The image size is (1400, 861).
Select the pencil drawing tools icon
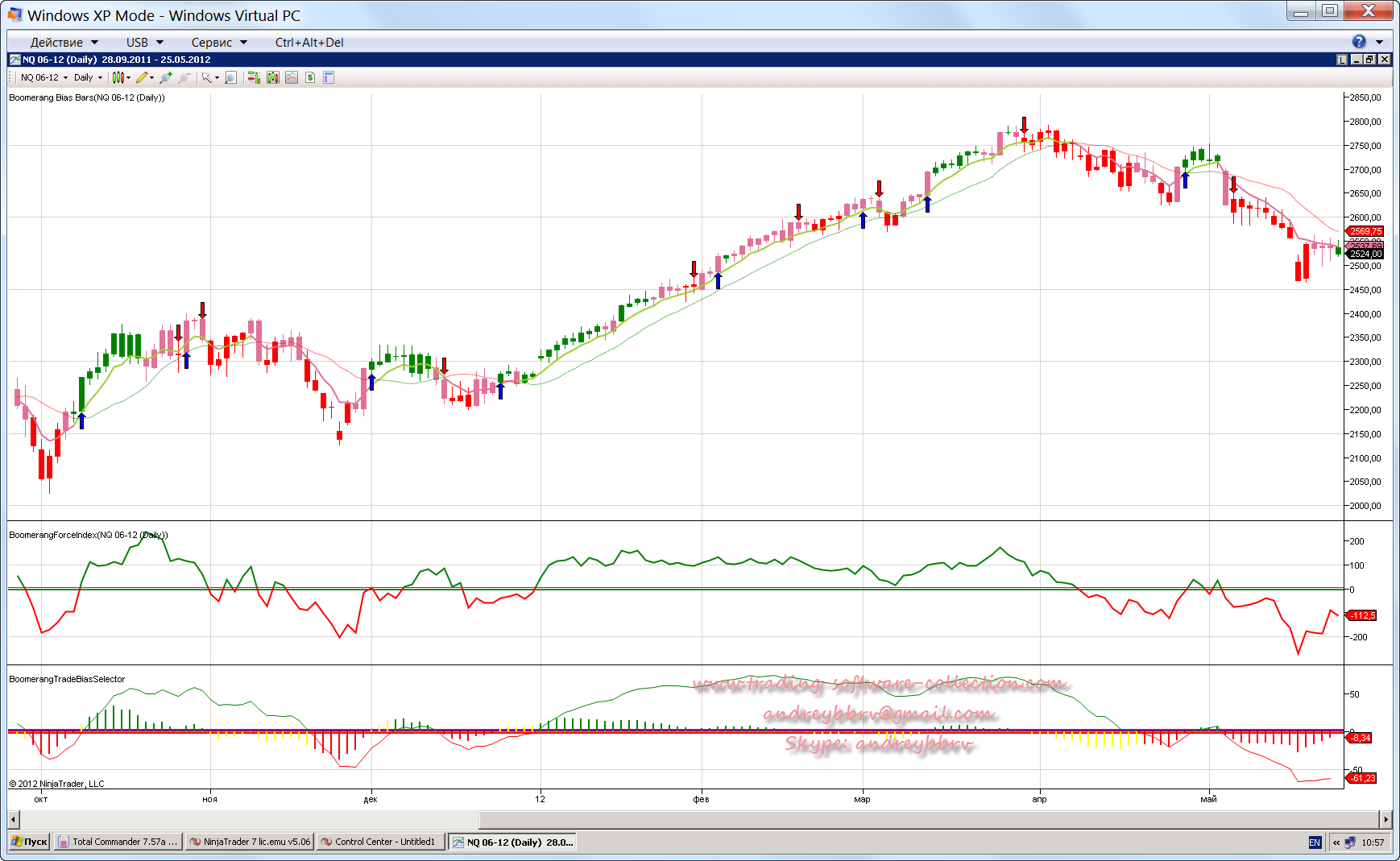click(142, 77)
